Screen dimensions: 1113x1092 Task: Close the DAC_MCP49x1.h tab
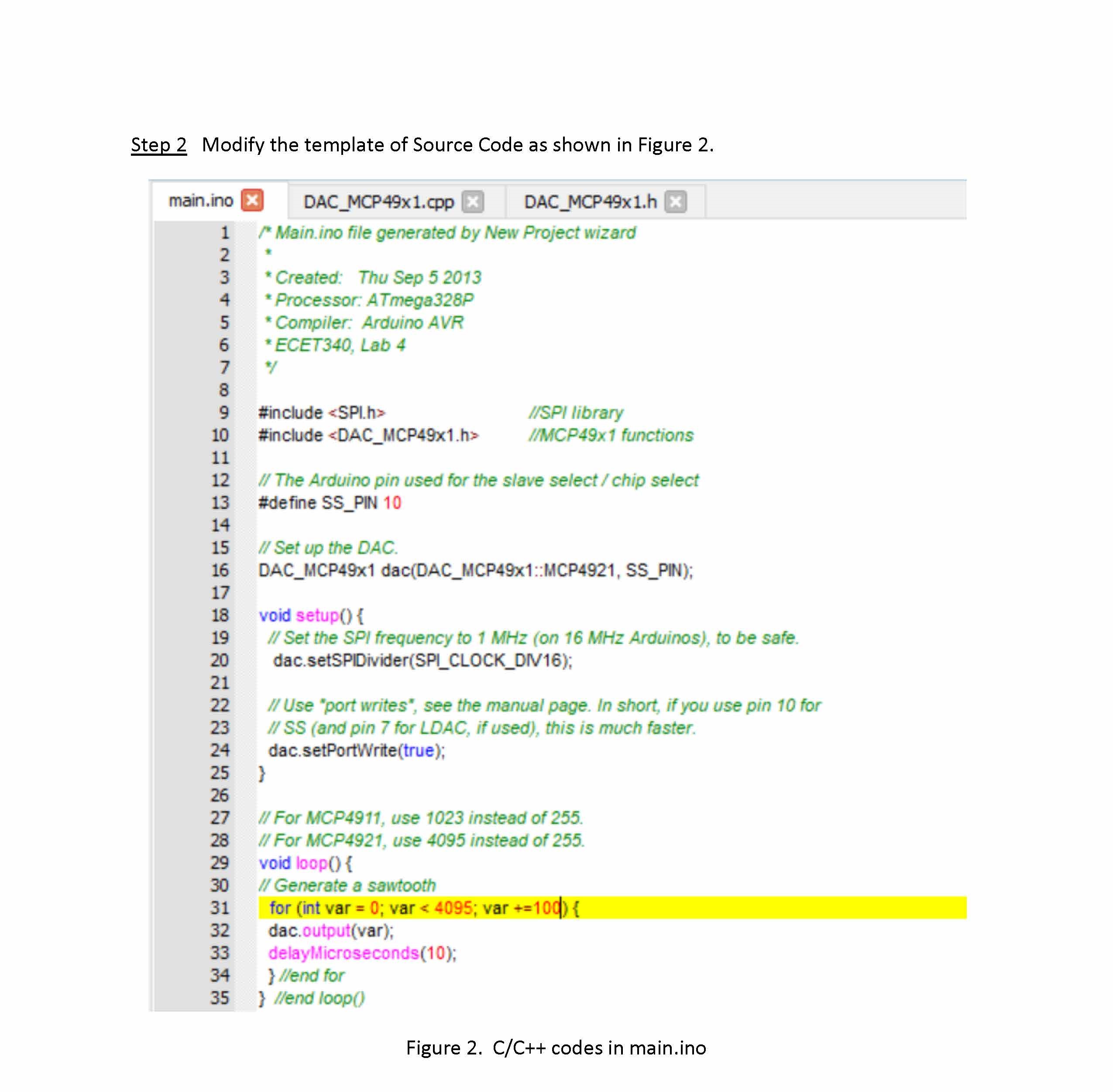pyautogui.click(x=676, y=202)
